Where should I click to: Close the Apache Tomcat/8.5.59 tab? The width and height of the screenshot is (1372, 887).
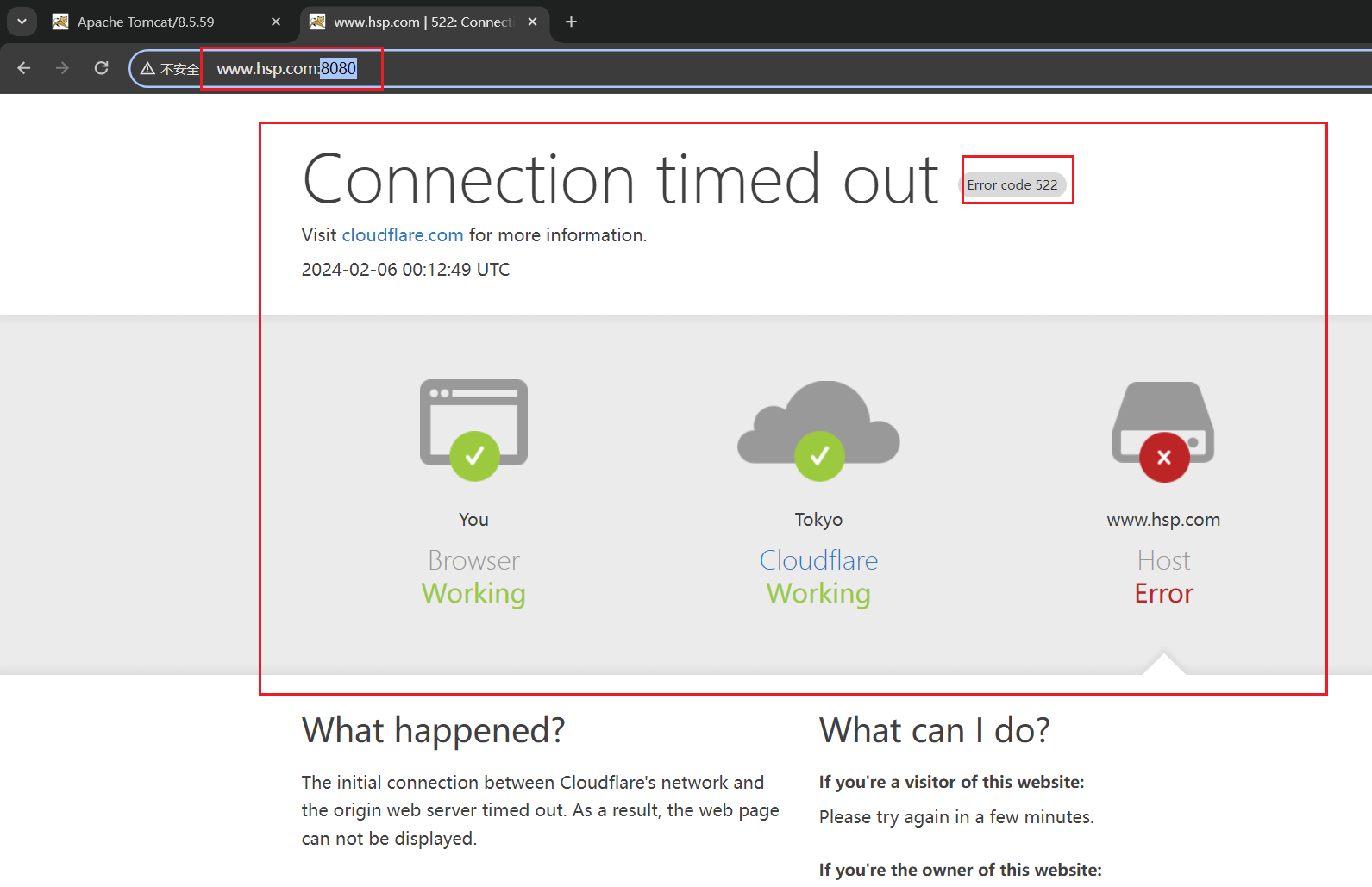click(276, 22)
